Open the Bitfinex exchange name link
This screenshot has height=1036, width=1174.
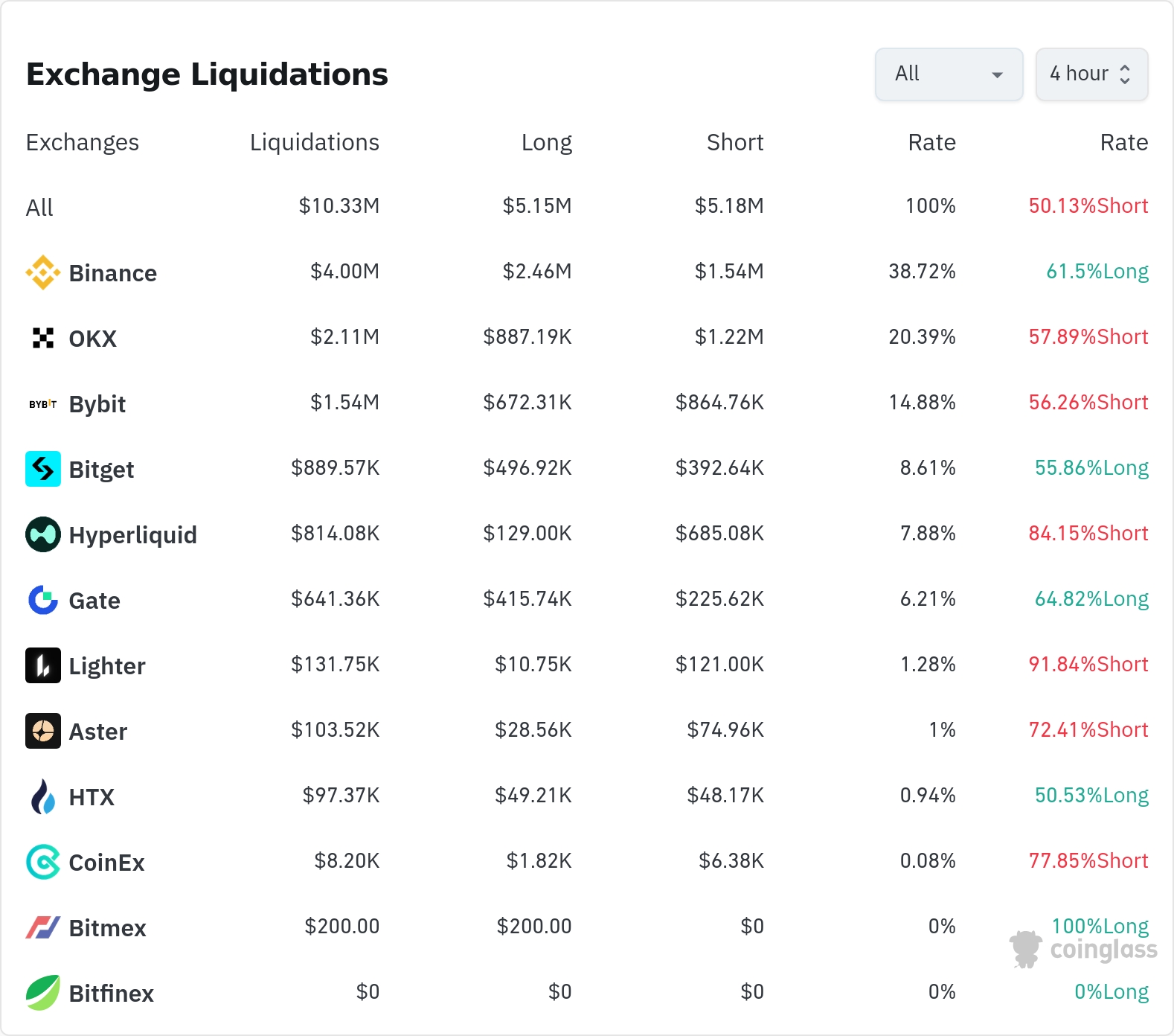click(111, 994)
